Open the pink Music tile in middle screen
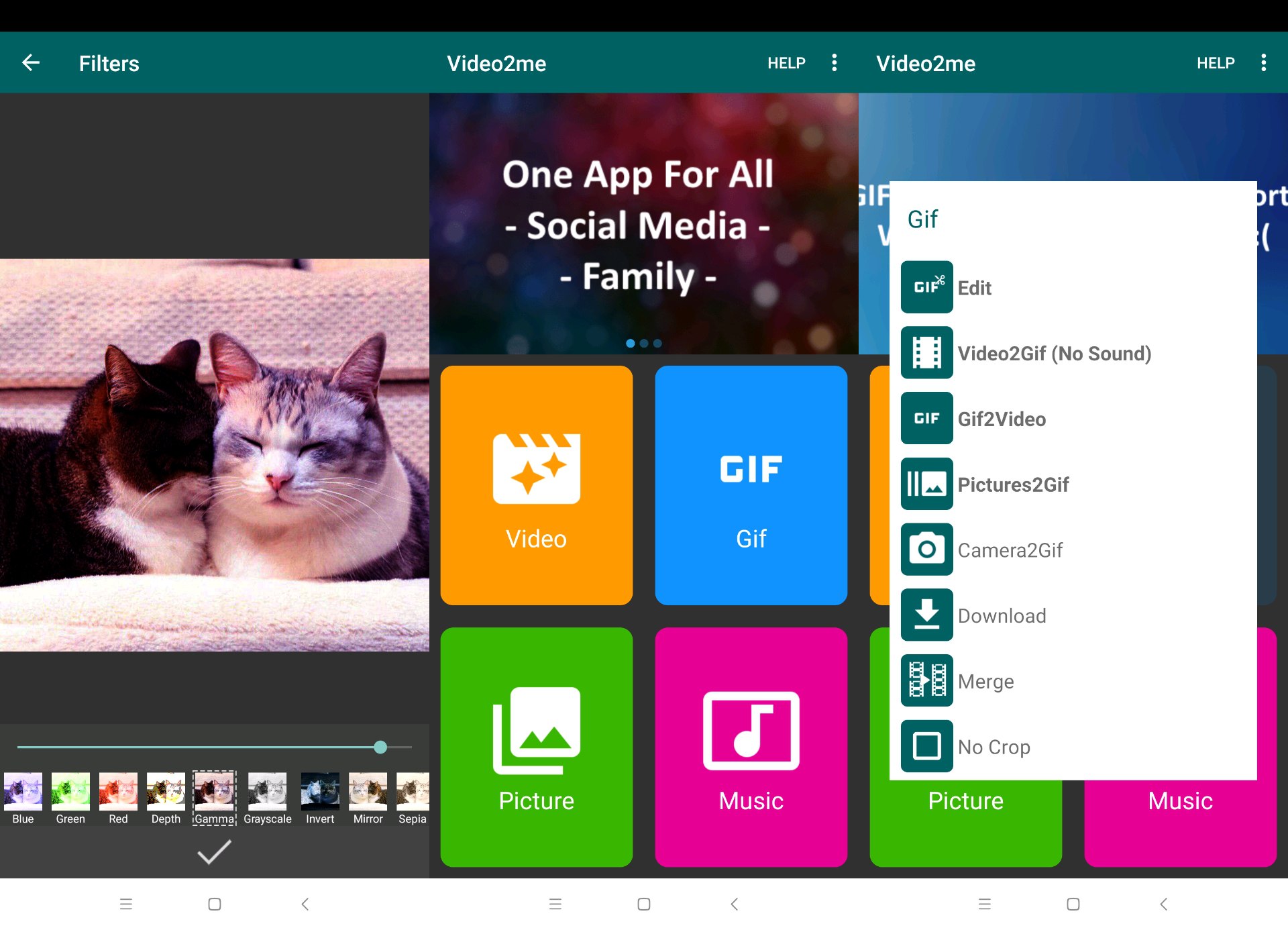 point(751,747)
